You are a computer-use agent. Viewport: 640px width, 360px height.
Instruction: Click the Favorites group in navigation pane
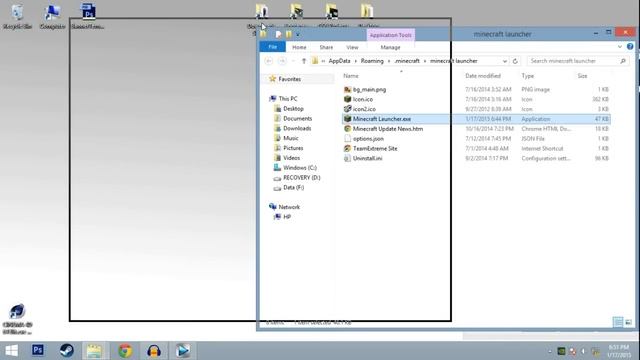pyautogui.click(x=289, y=79)
